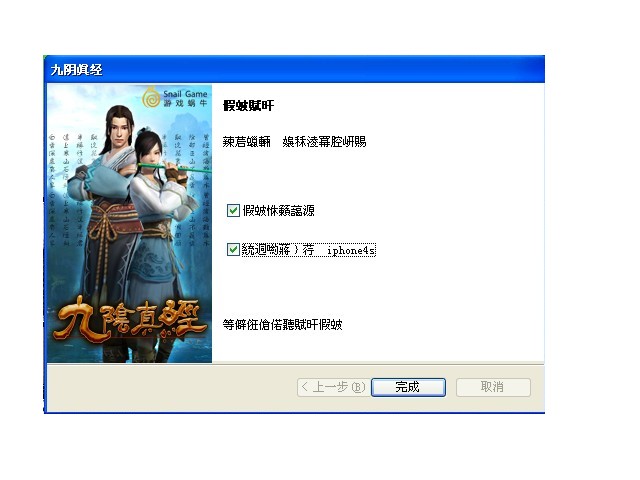640x480 pixels.
Task: Click the instruction text above the button bar
Action: click(x=282, y=325)
